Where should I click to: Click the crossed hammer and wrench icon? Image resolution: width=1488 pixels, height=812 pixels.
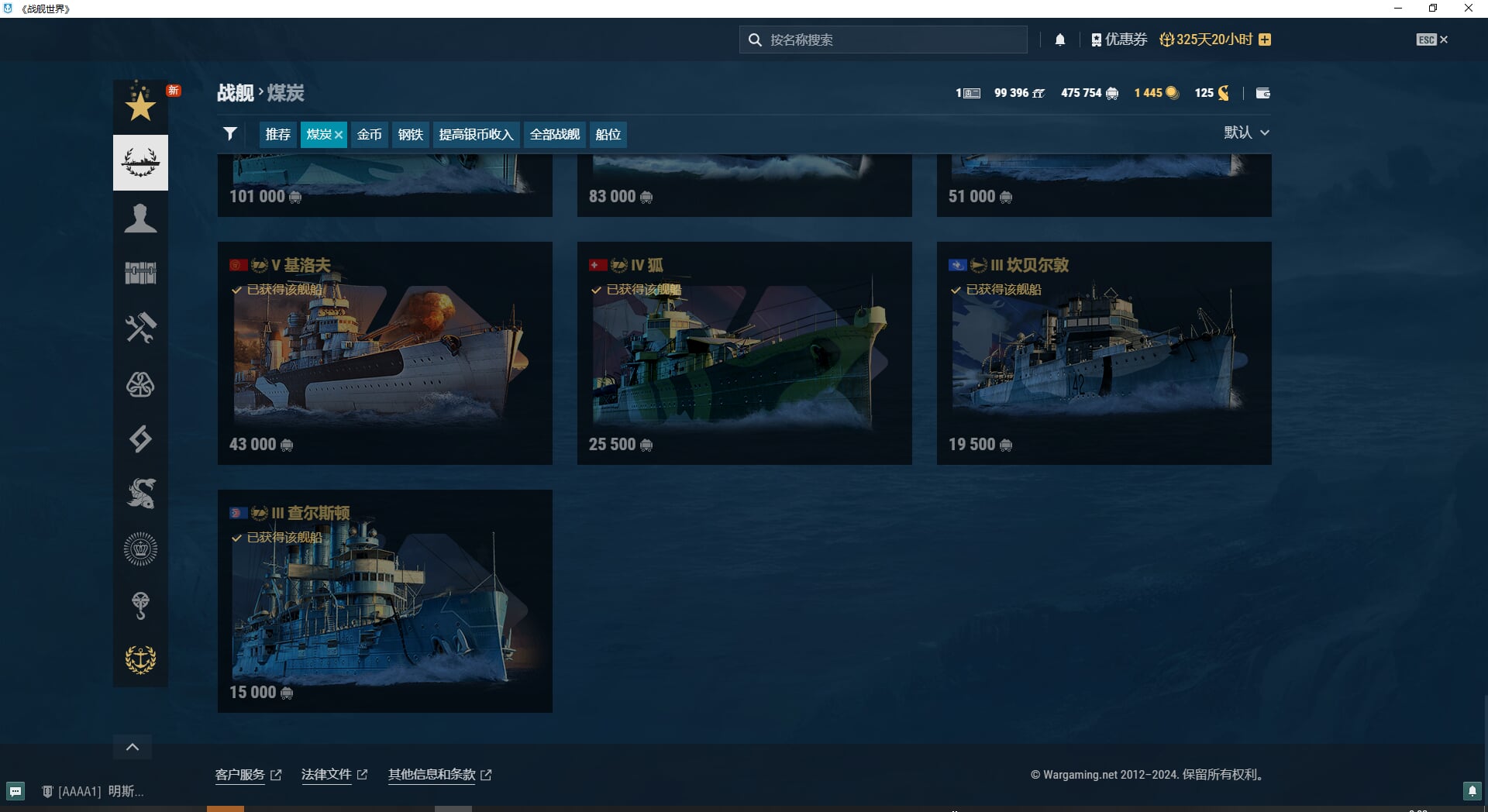coord(140,329)
